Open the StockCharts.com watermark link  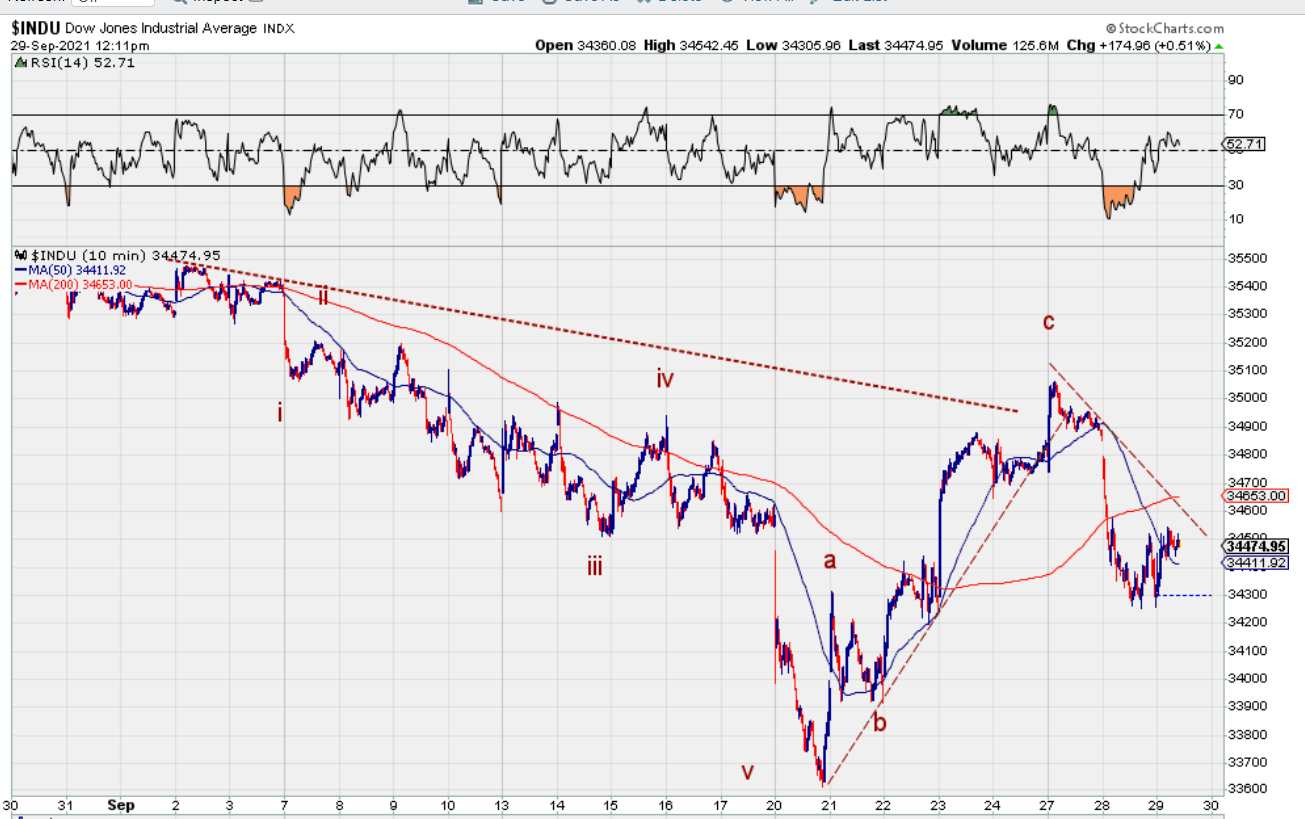click(x=1165, y=29)
